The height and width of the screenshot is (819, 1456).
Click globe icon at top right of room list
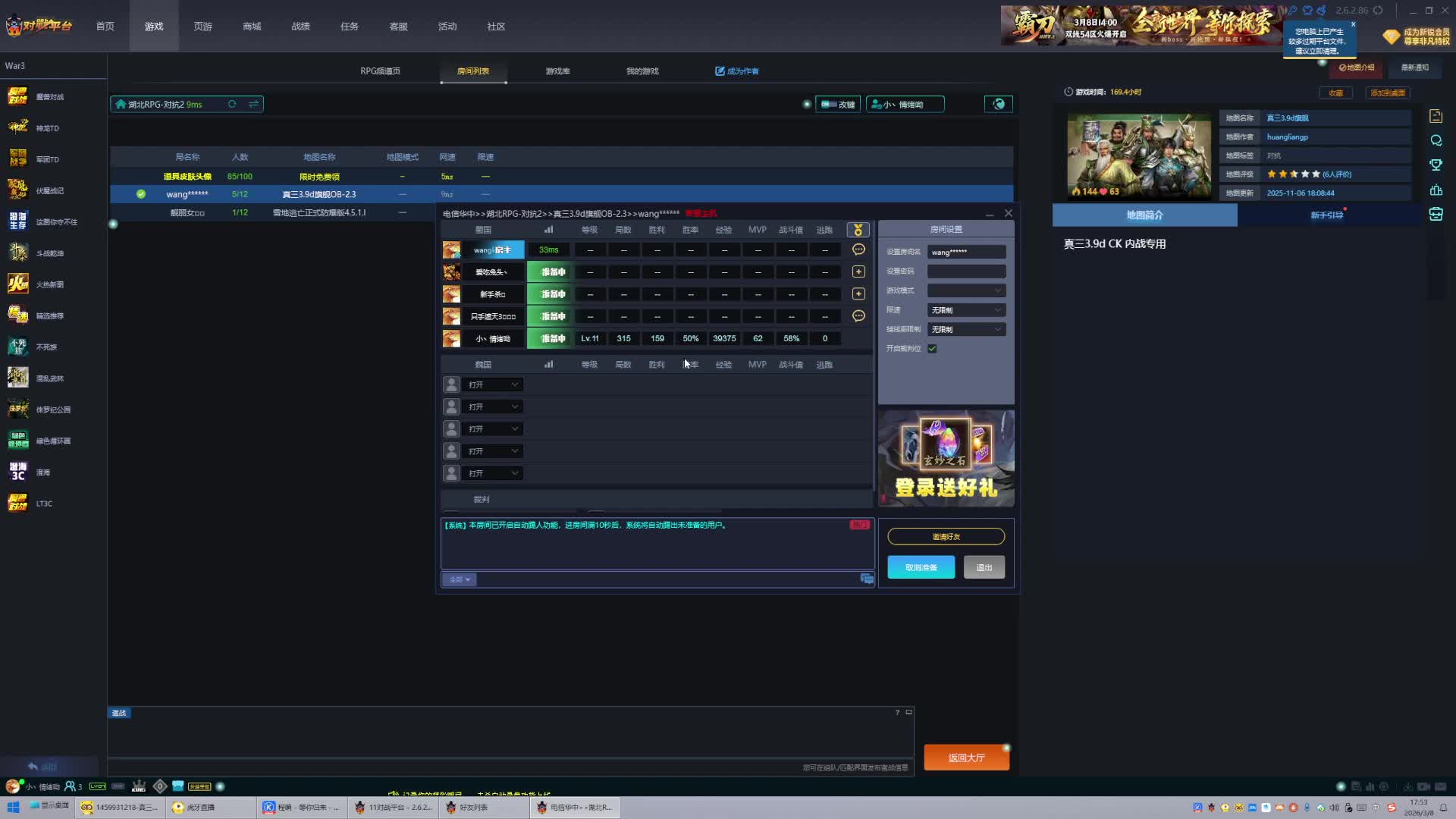pos(999,104)
